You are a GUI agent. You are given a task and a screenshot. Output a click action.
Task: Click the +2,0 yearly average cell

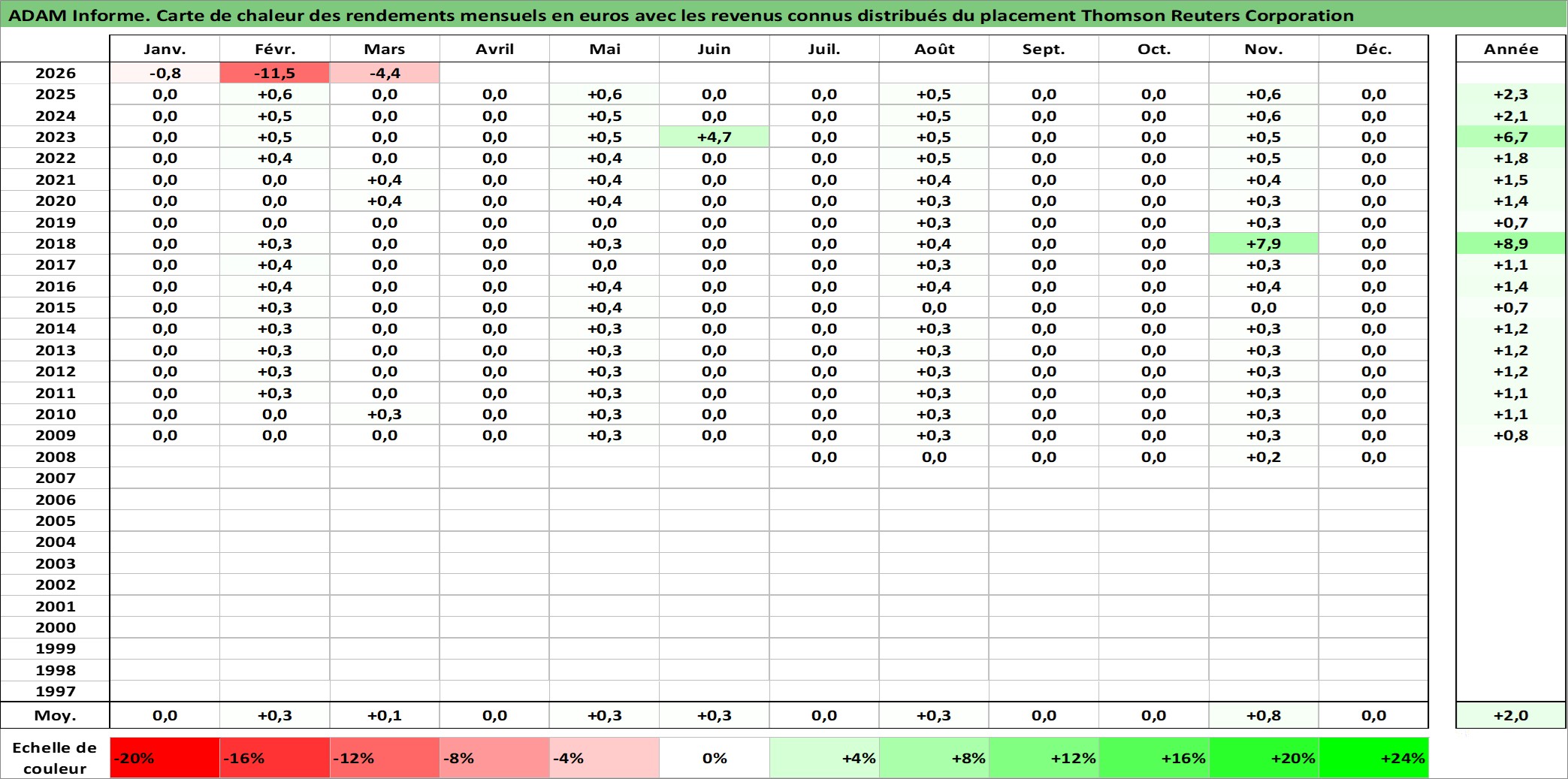coord(1511,715)
